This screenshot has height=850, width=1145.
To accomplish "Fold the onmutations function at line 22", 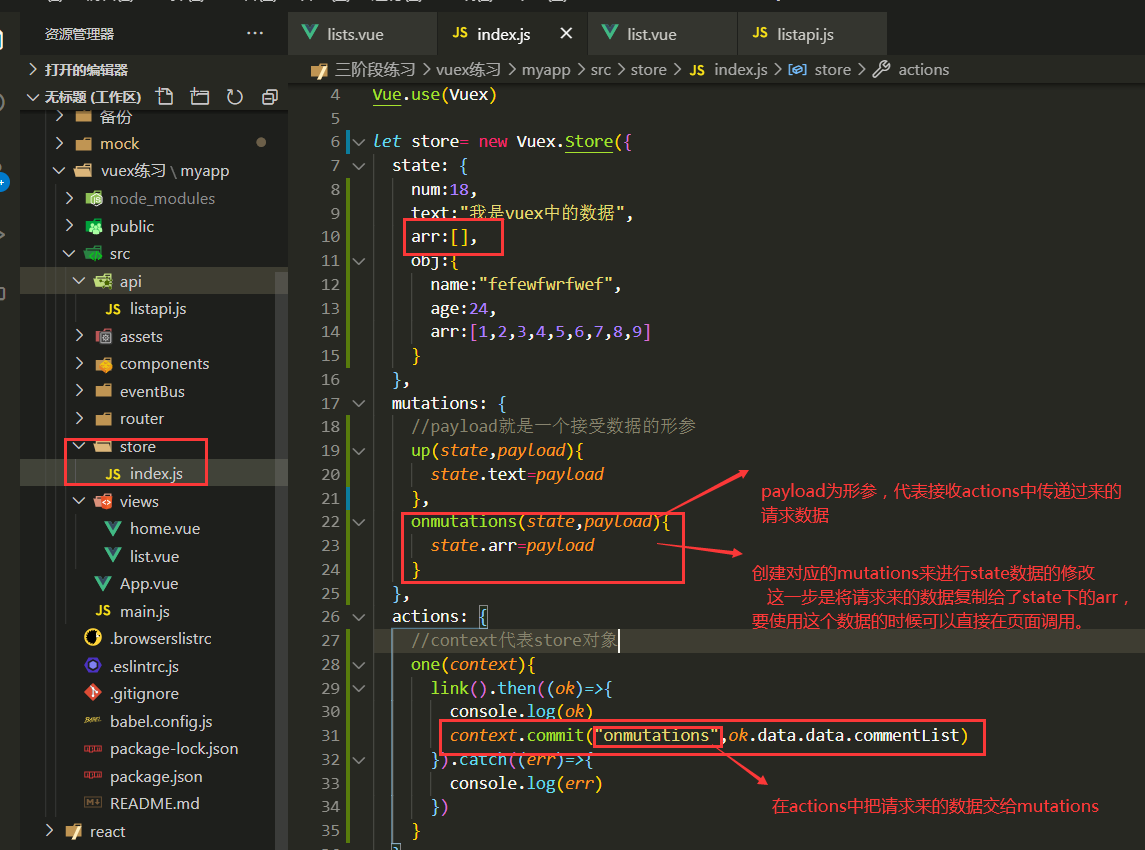I will (x=359, y=522).
